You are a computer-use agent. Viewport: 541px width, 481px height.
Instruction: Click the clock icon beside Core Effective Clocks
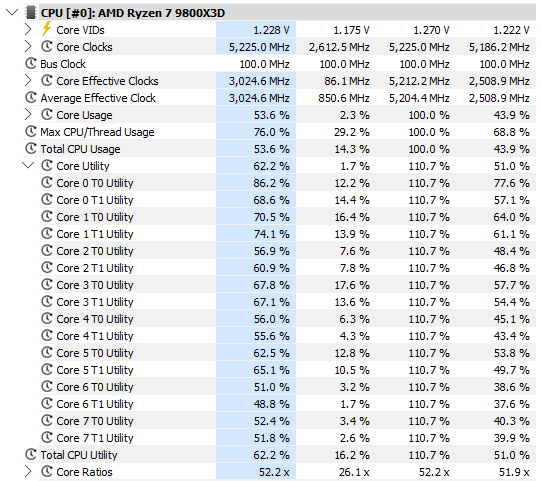point(47,80)
